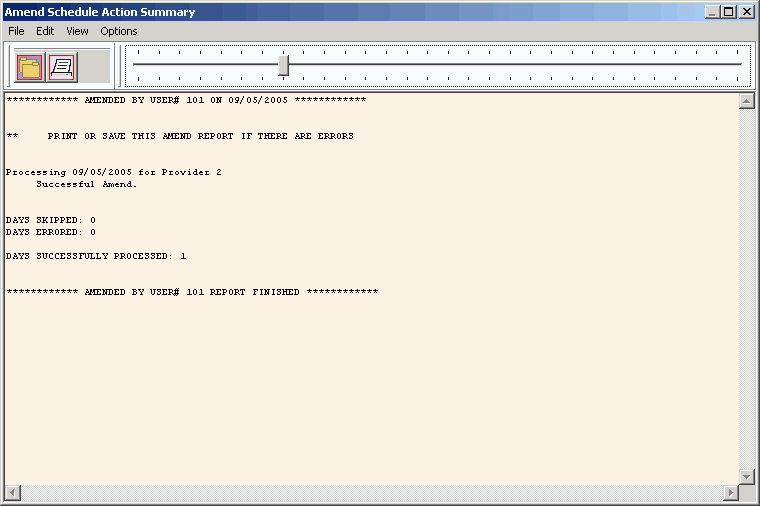Click the printer icon in toolbar
Image resolution: width=760 pixels, height=506 pixels.
click(x=62, y=67)
